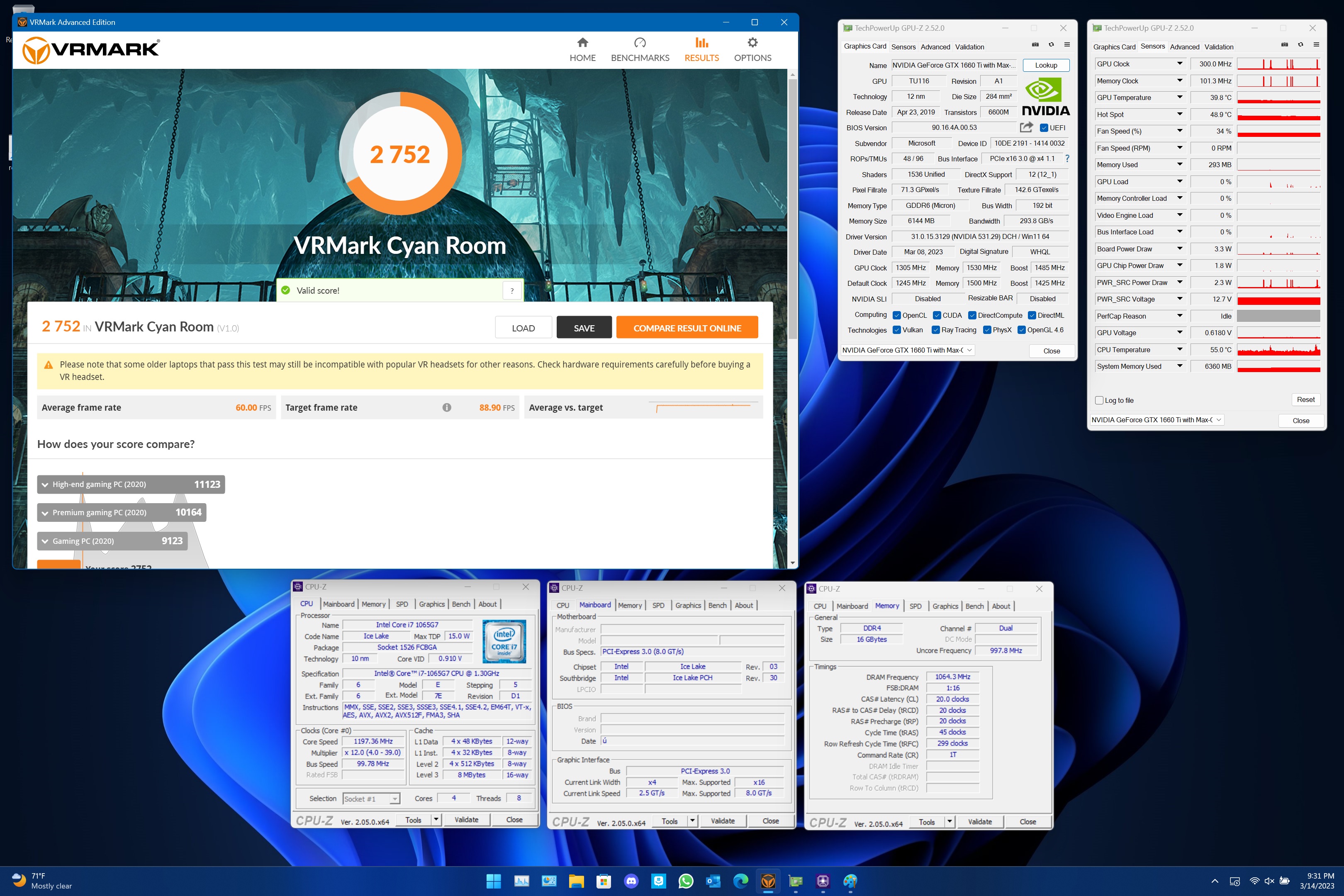Open File Explorer from taskbar
The width and height of the screenshot is (1344, 896).
click(576, 881)
